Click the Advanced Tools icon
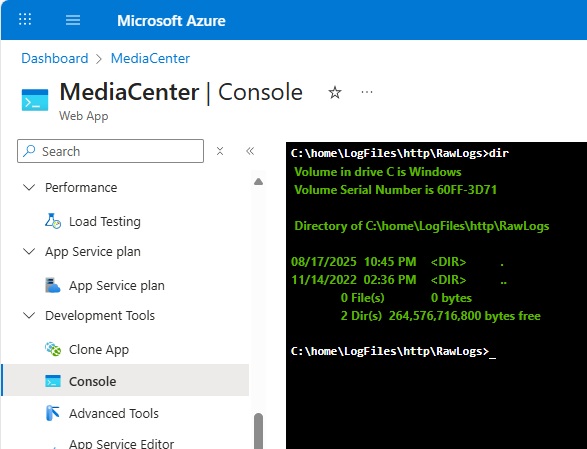Screen dimensions: 587x449 tap(52, 413)
